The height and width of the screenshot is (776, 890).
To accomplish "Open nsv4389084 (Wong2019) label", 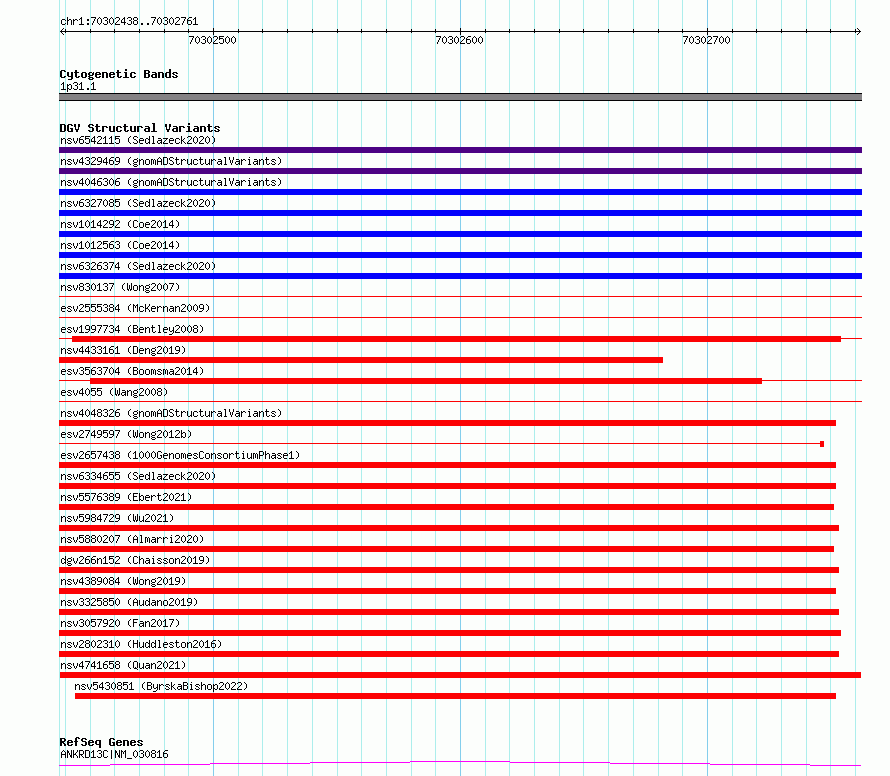I will tap(123, 581).
